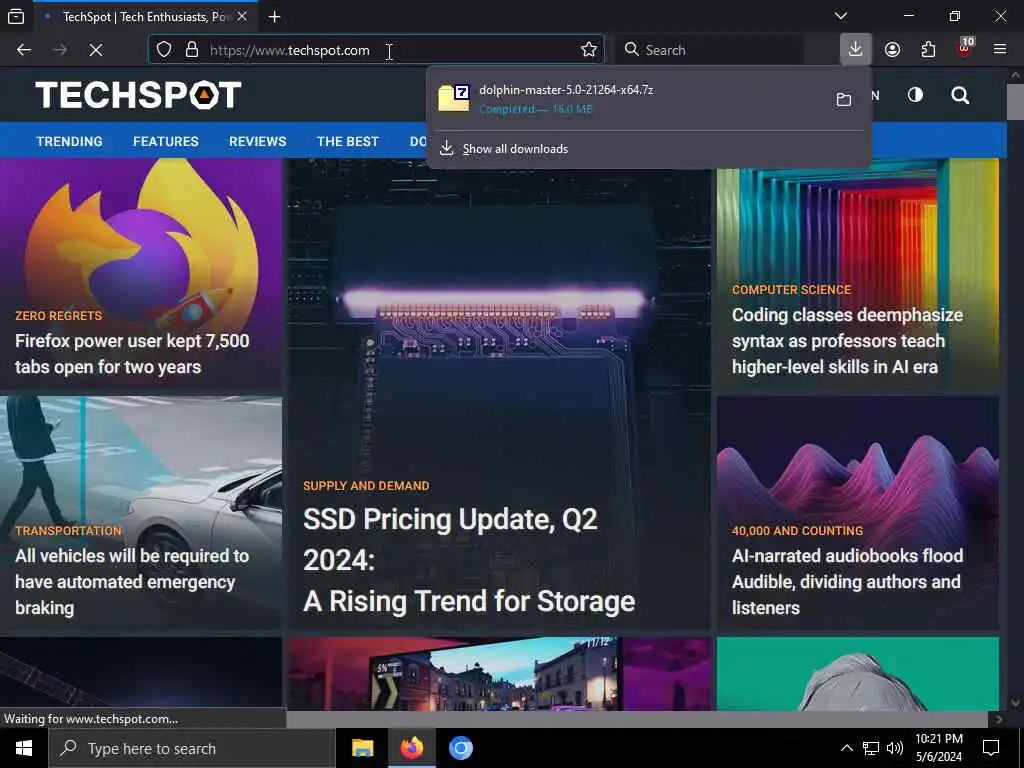Open the REVIEWS menu item
The width and height of the screenshot is (1024, 768).
257,141
